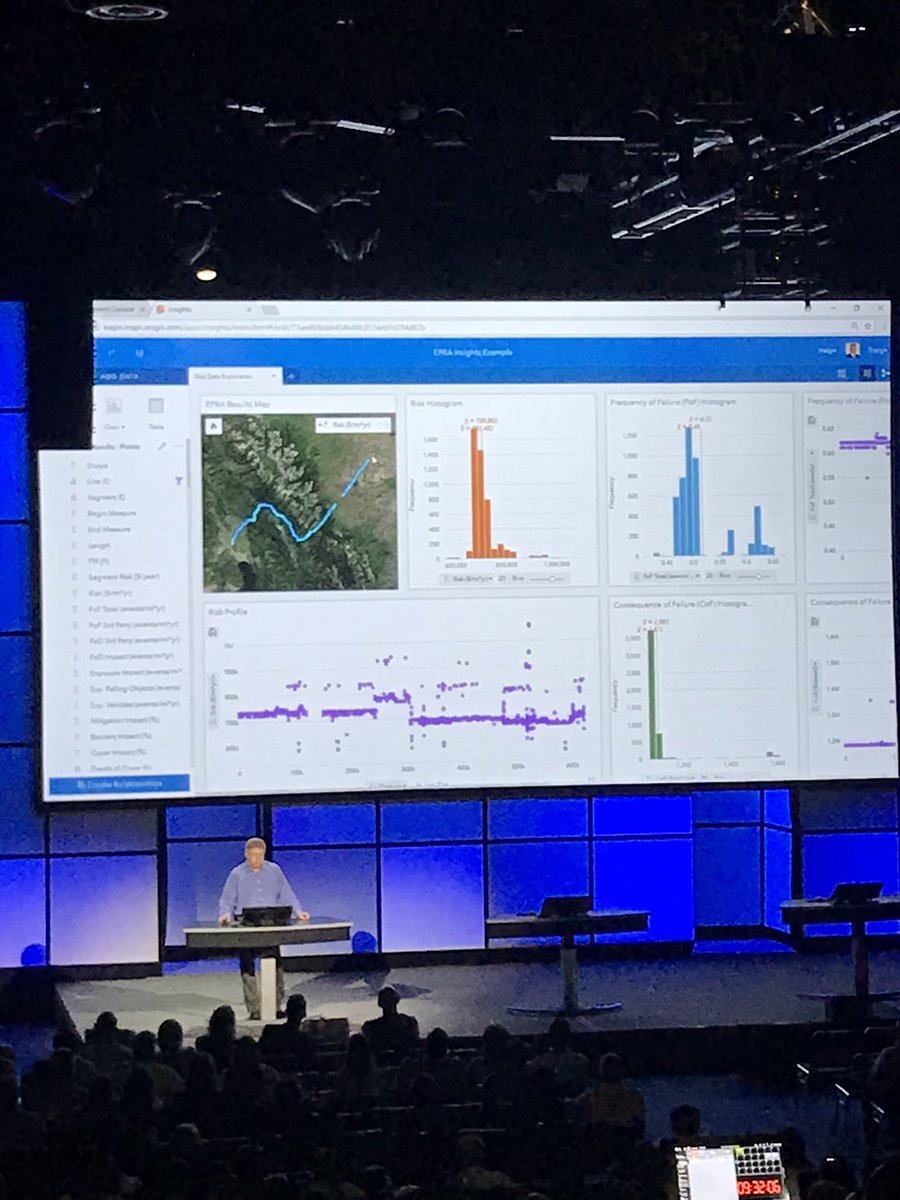Open the legend icon on Risk Profile card

213,632
